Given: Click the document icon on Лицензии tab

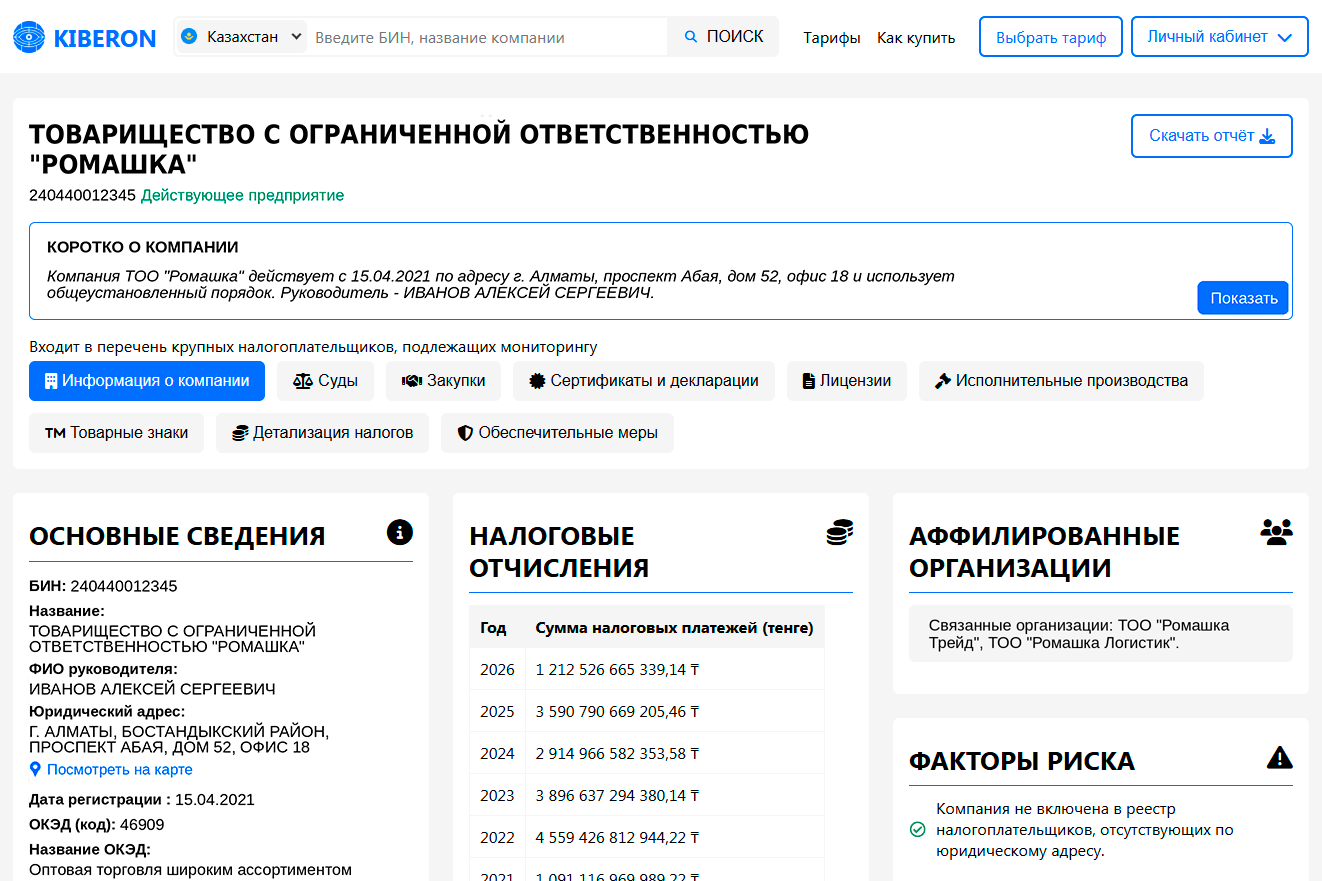Looking at the screenshot, I should tap(809, 381).
